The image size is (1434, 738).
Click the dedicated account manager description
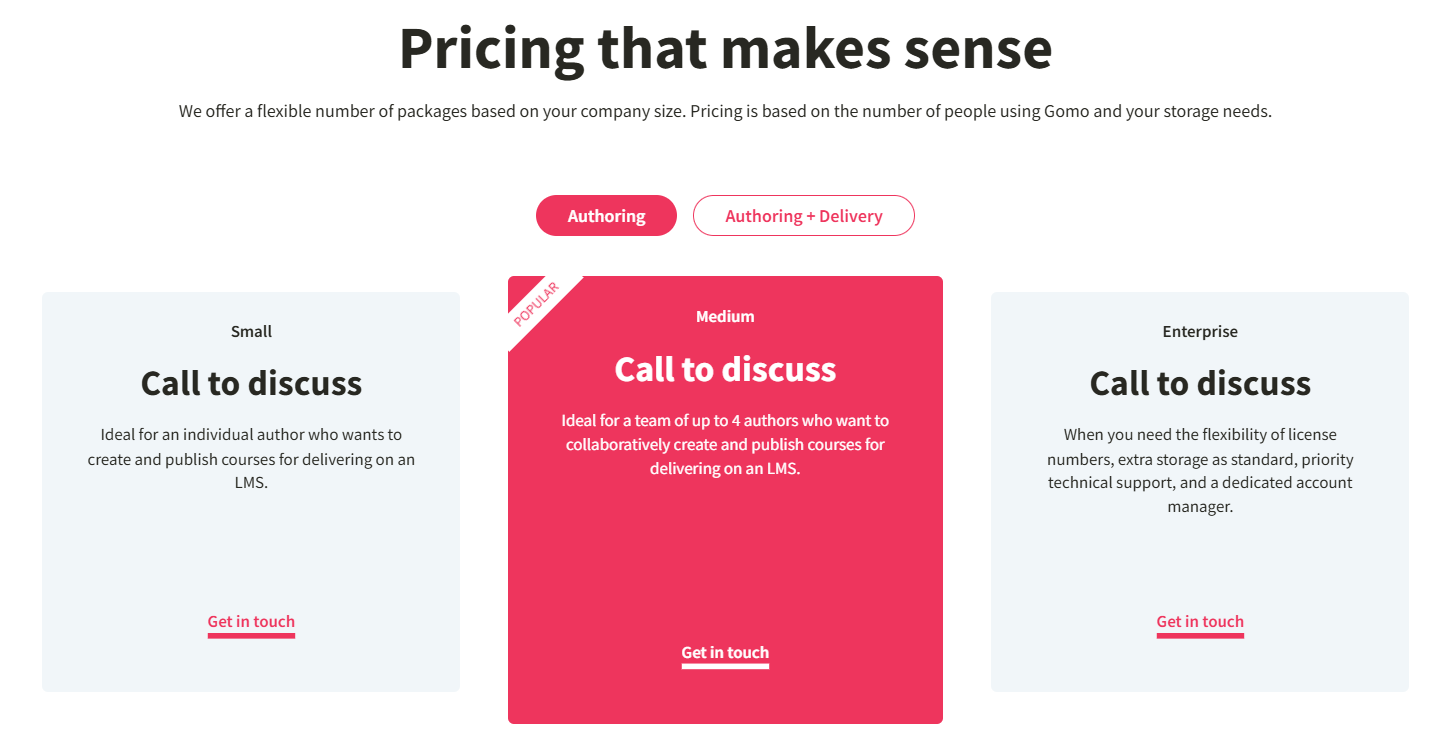[x=1200, y=471]
